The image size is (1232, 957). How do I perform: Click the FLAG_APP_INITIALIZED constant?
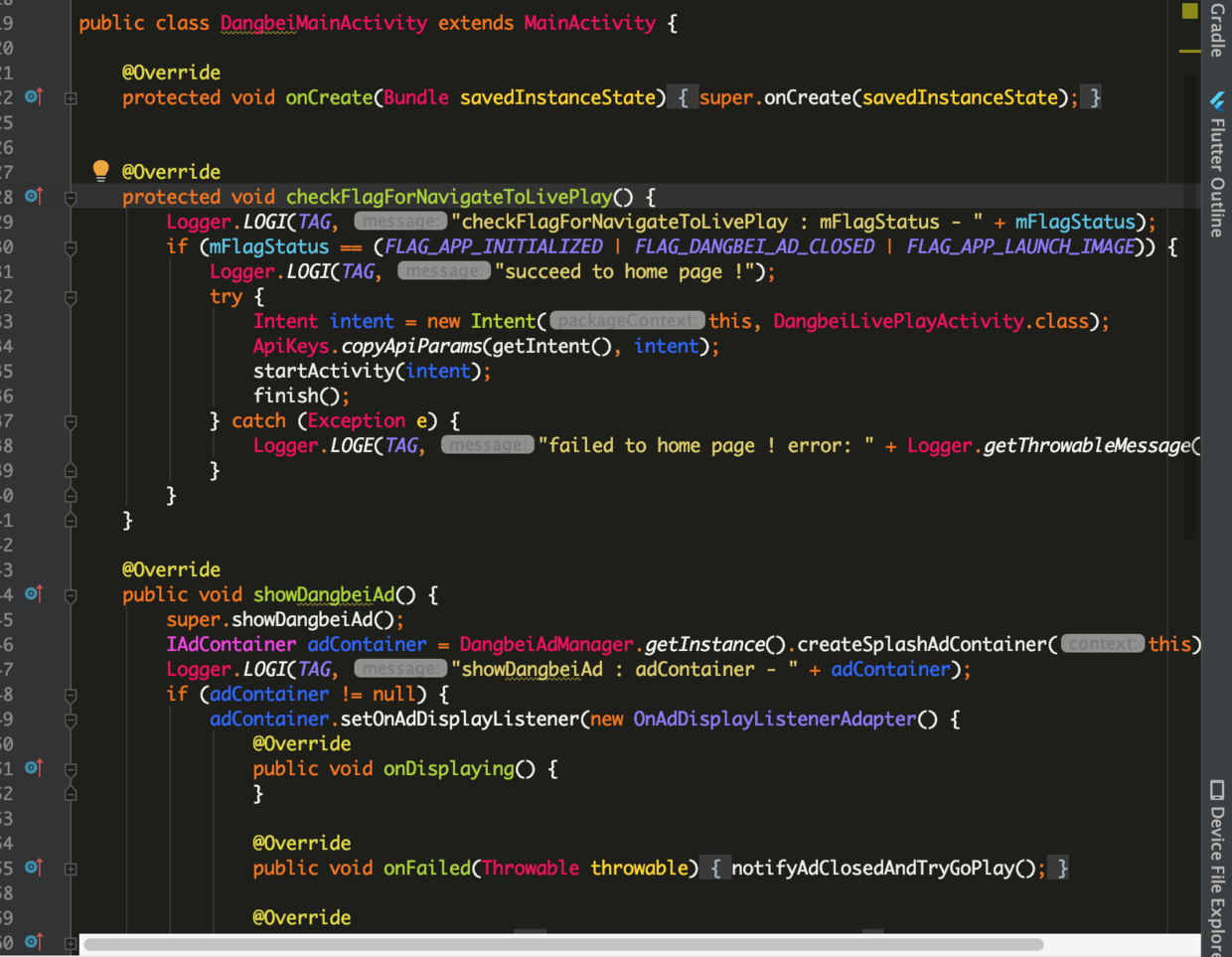(494, 246)
